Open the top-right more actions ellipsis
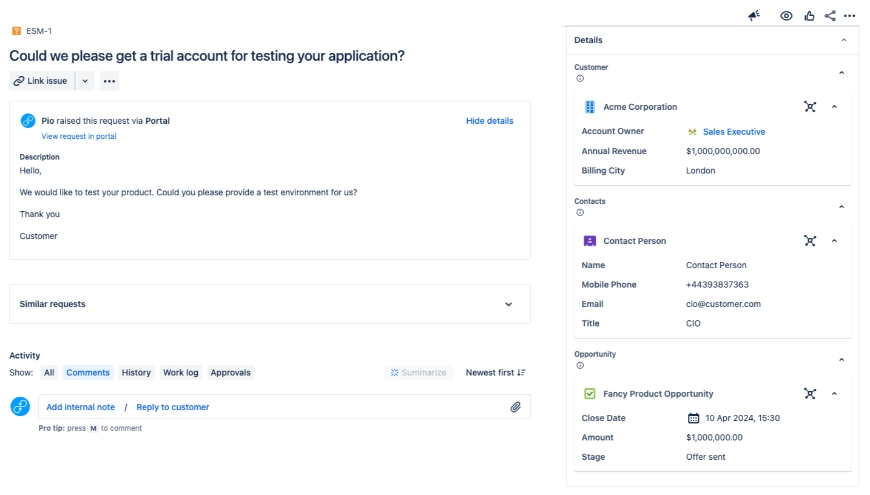The image size is (870, 495). (x=850, y=16)
